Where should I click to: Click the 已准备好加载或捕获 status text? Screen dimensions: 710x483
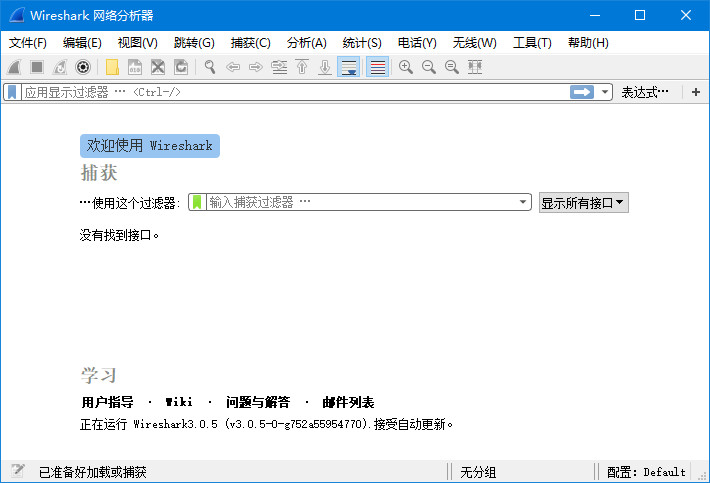click(x=92, y=472)
